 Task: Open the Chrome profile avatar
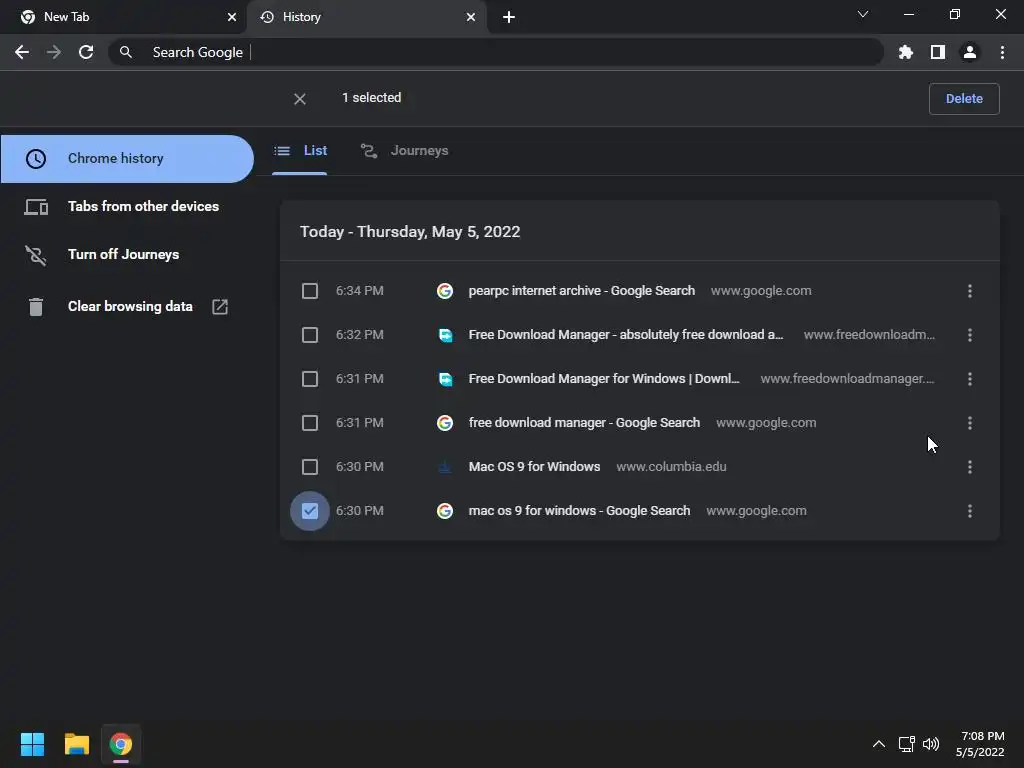tap(970, 52)
